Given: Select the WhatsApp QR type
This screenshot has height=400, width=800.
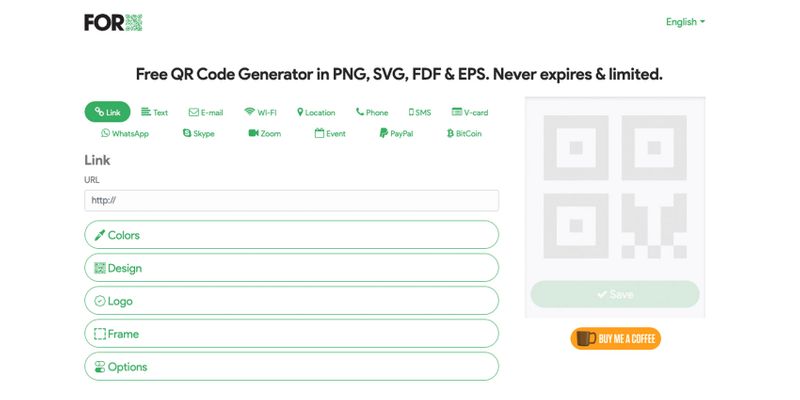Looking at the screenshot, I should click(125, 133).
